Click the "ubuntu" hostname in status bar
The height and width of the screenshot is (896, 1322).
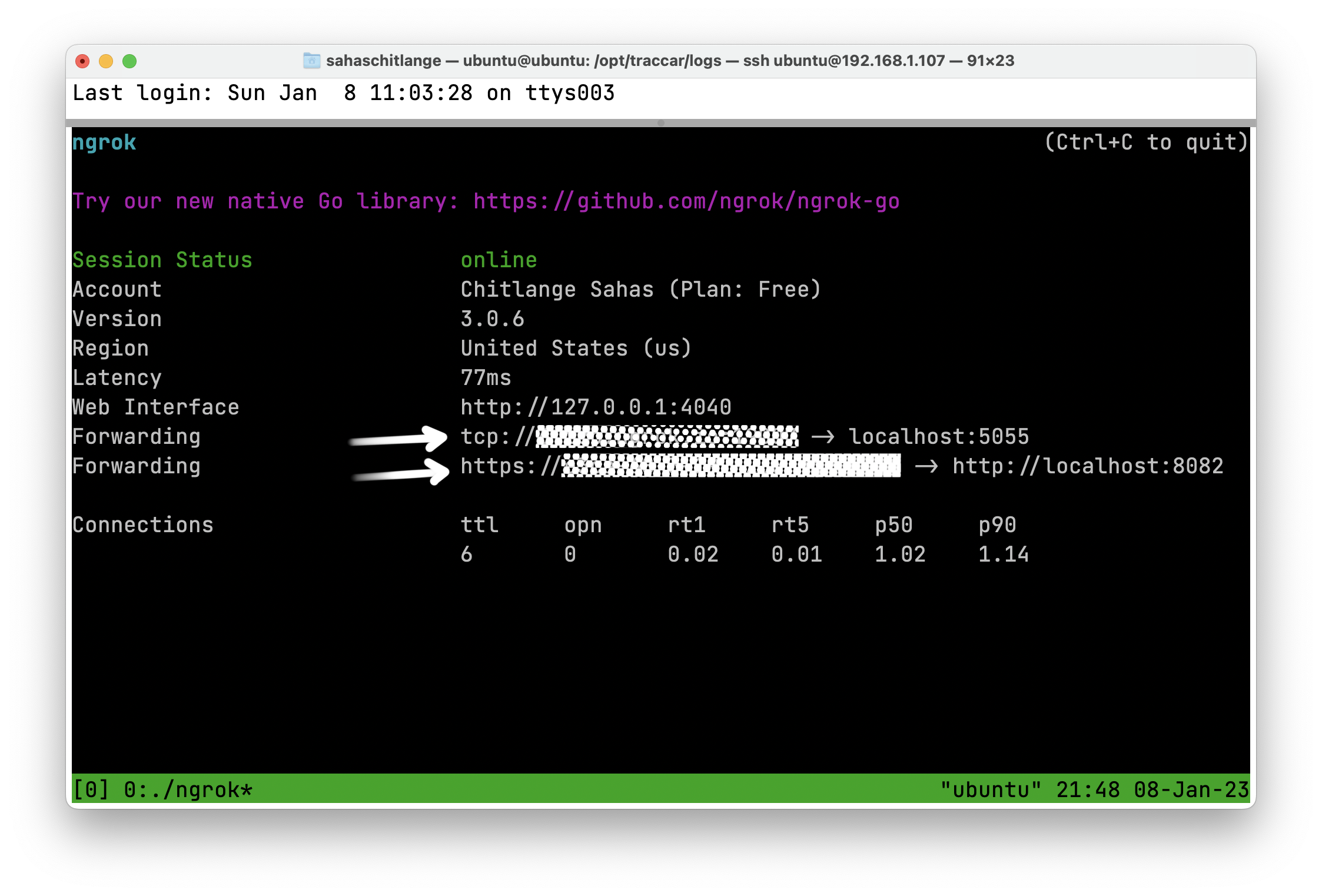(x=991, y=790)
